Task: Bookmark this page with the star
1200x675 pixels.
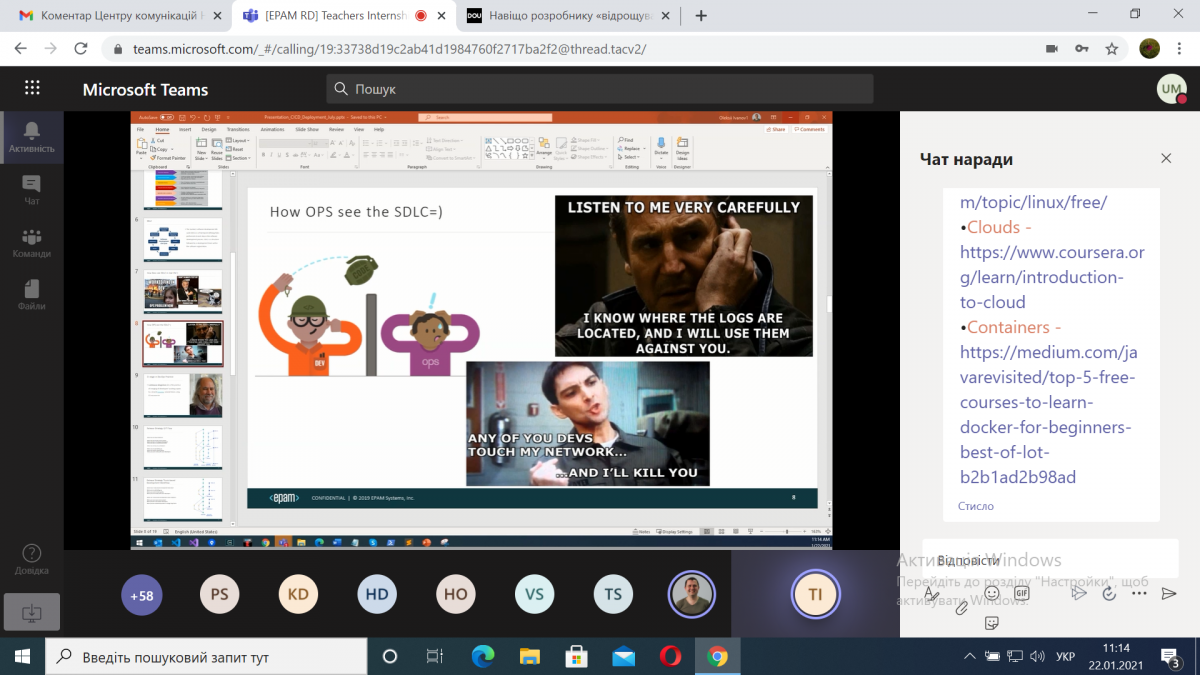Action: tap(1111, 48)
